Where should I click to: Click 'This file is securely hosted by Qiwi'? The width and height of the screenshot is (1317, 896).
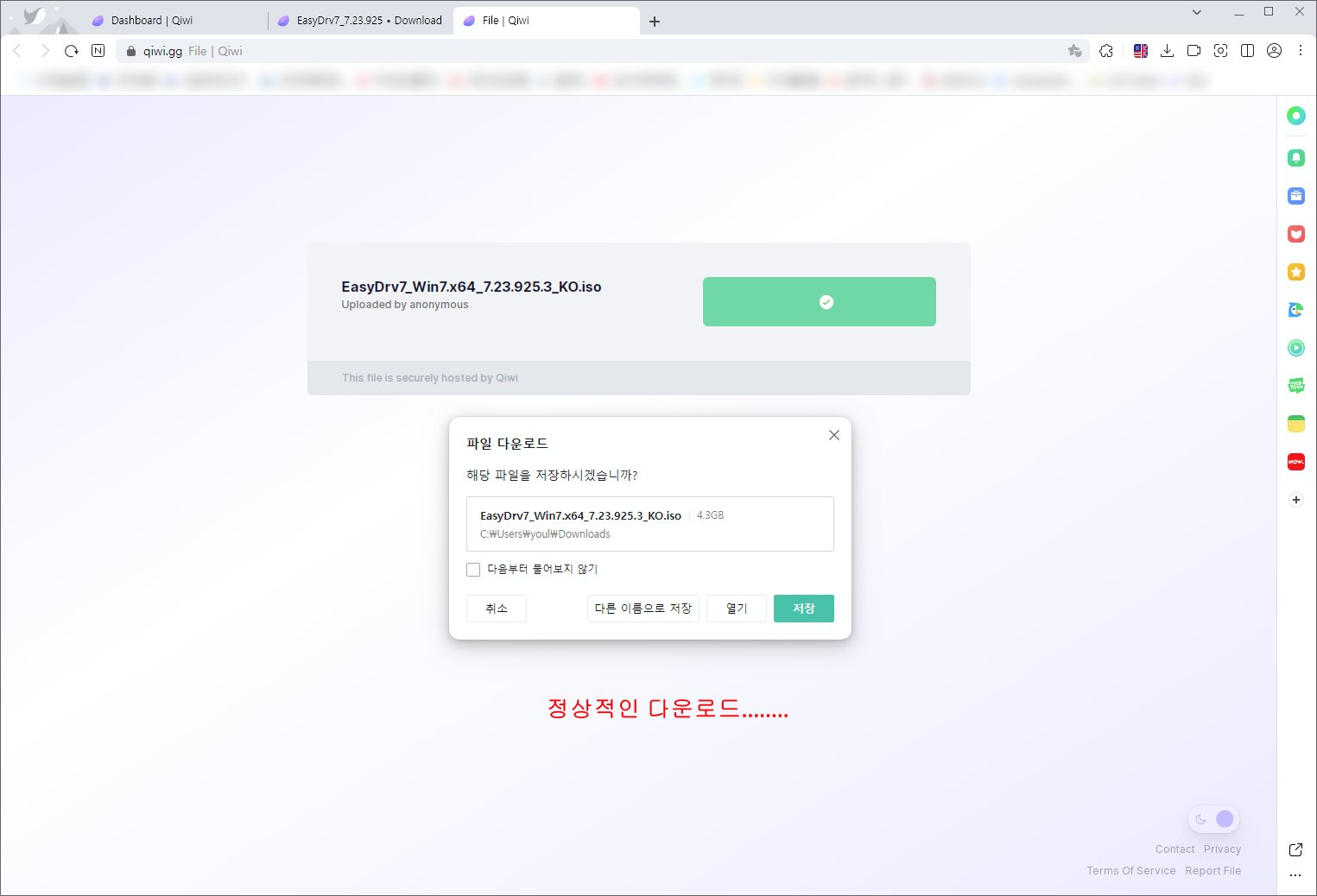pos(430,378)
